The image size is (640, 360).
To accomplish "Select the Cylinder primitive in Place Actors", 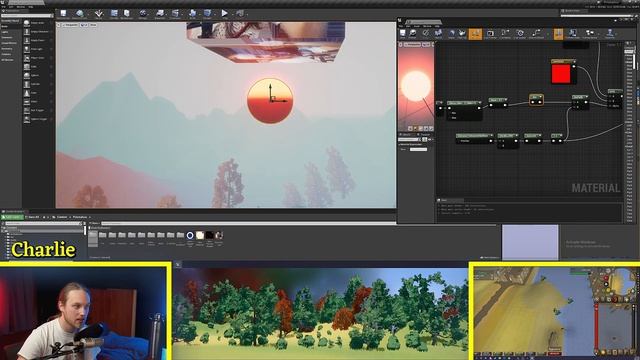I will tap(38, 84).
